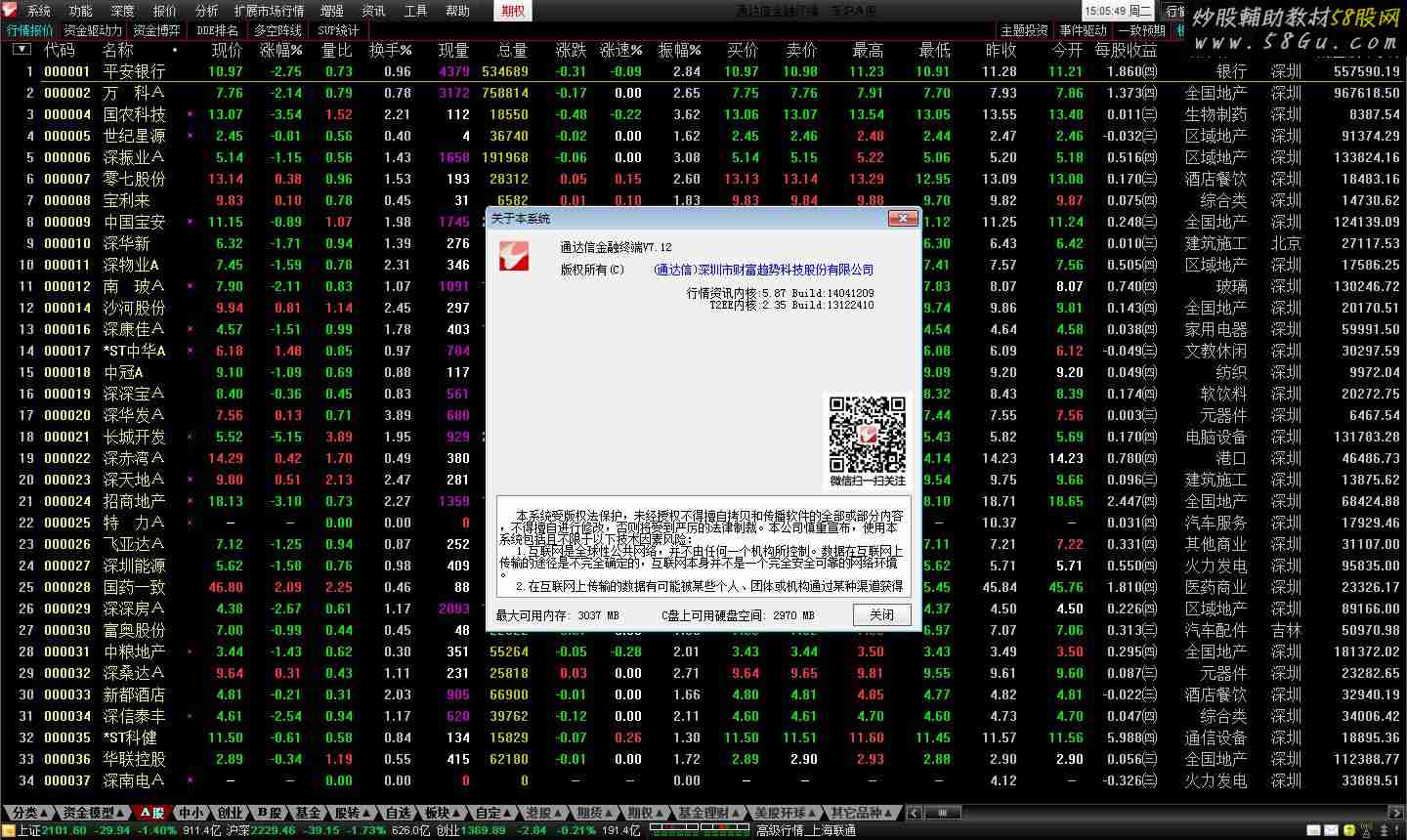
Task: Sort by the 现价 column header
Action: click(x=227, y=50)
